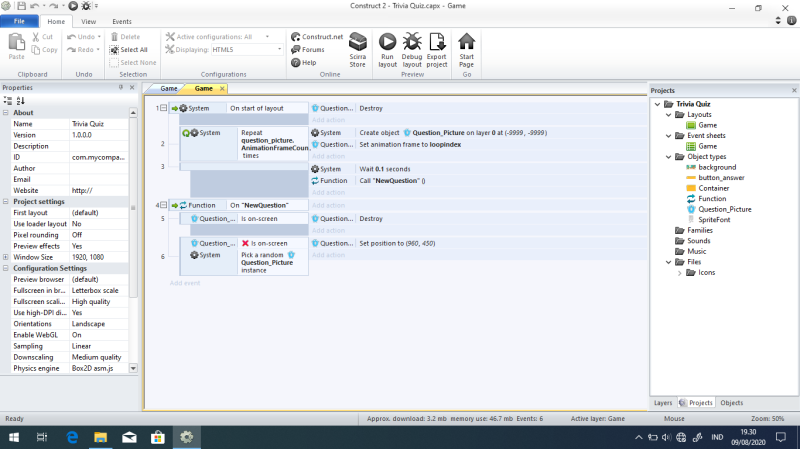This screenshot has height=449, width=800.
Task: Open Help from the Online group
Action: coord(304,62)
